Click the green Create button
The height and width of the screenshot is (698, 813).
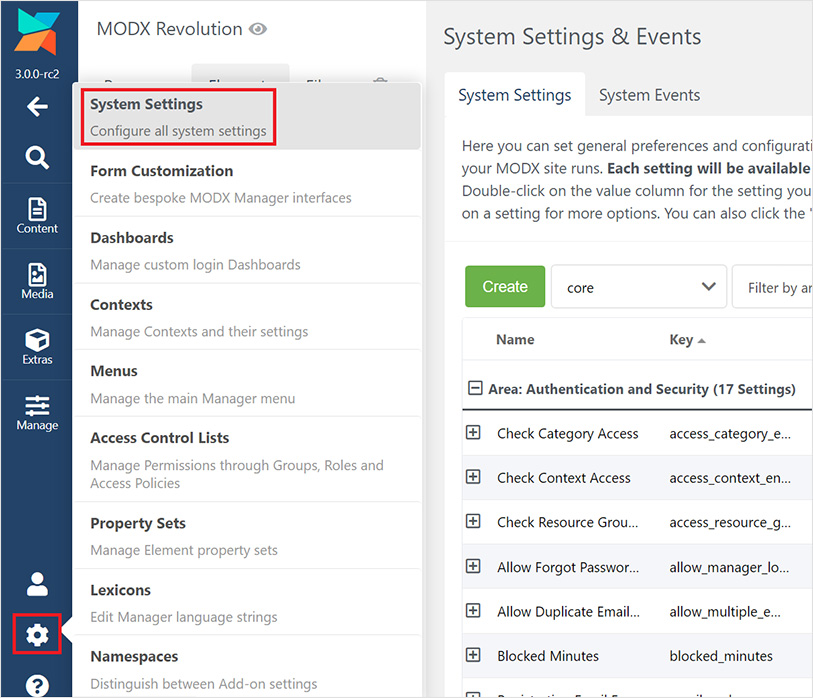(x=505, y=287)
